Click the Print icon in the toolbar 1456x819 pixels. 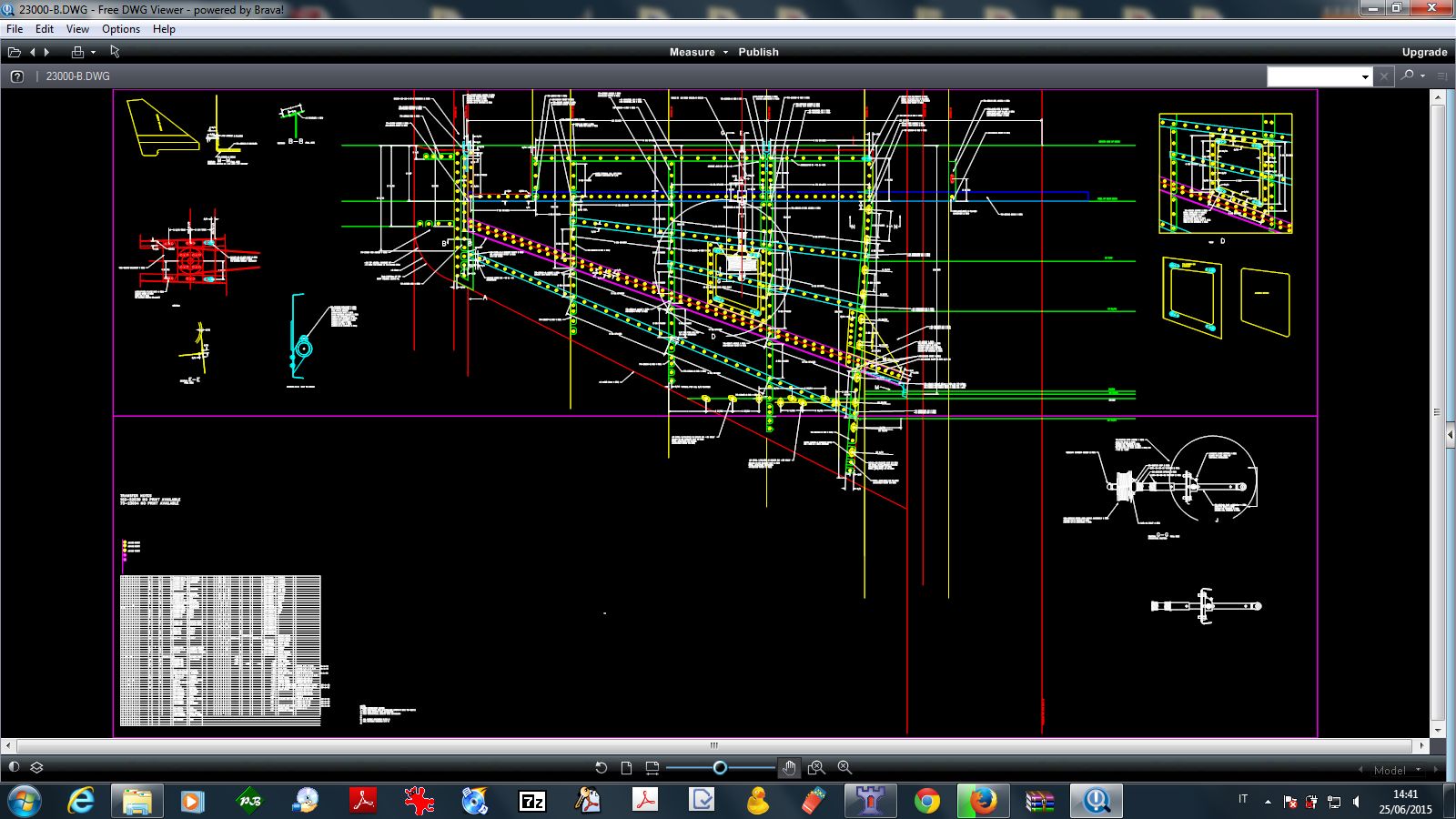point(77,53)
